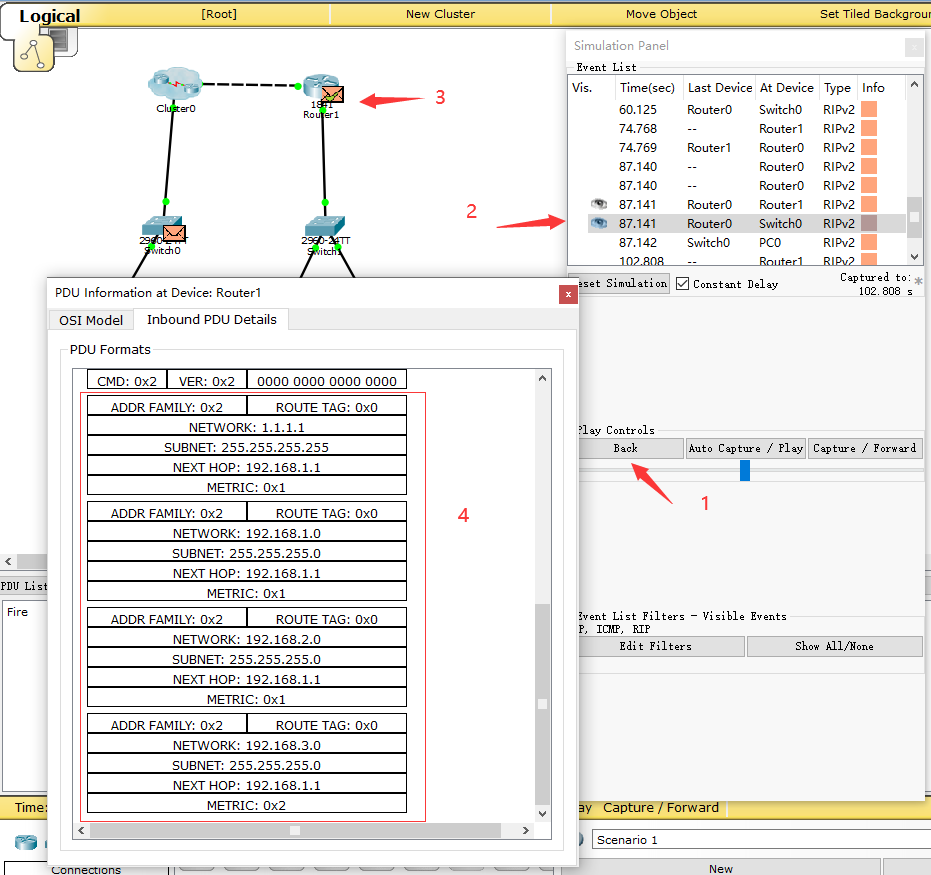Click PDU formats vertical scroll down arrow
Screen dimensions: 931x875
click(x=542, y=814)
